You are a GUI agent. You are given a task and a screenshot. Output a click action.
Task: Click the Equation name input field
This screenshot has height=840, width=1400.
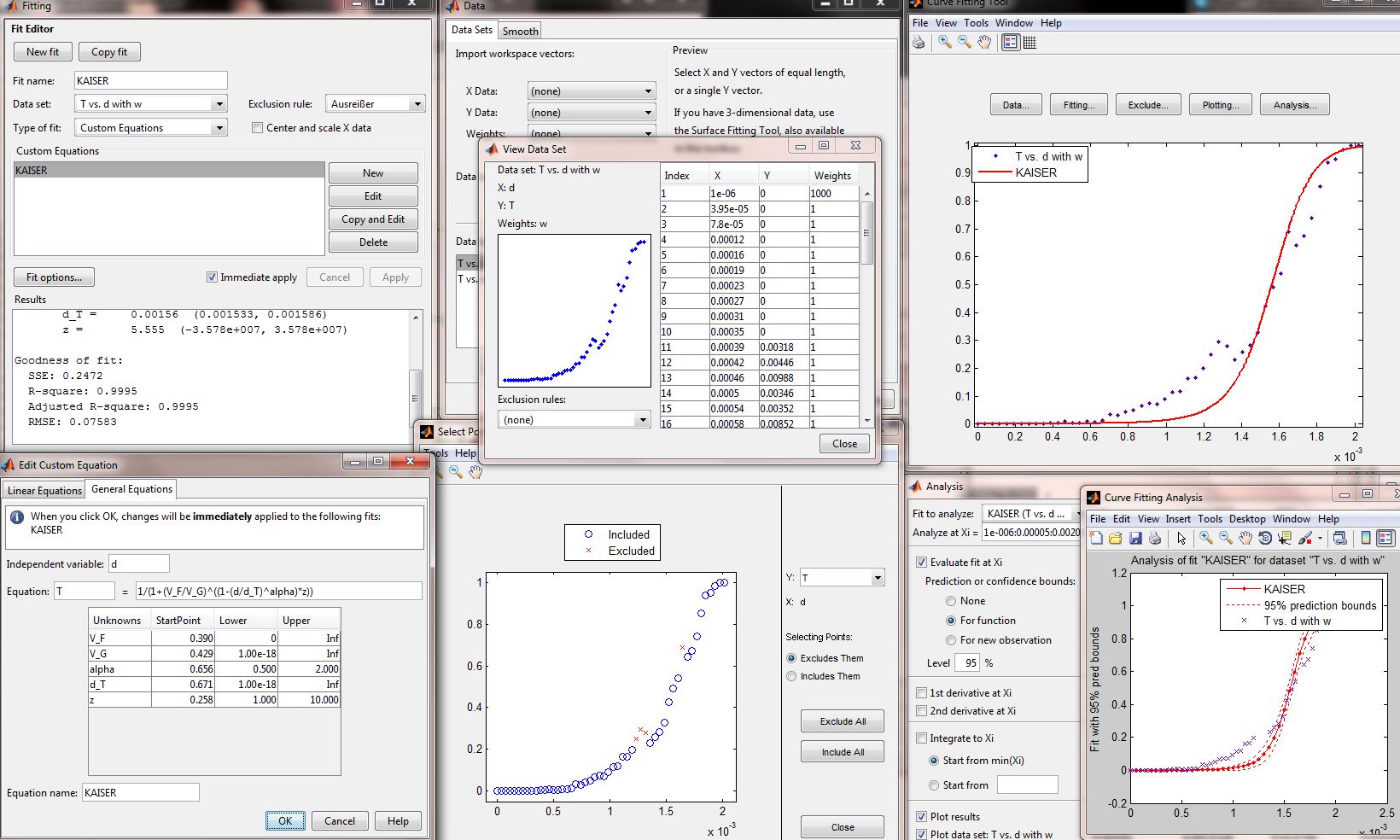pyautogui.click(x=141, y=793)
